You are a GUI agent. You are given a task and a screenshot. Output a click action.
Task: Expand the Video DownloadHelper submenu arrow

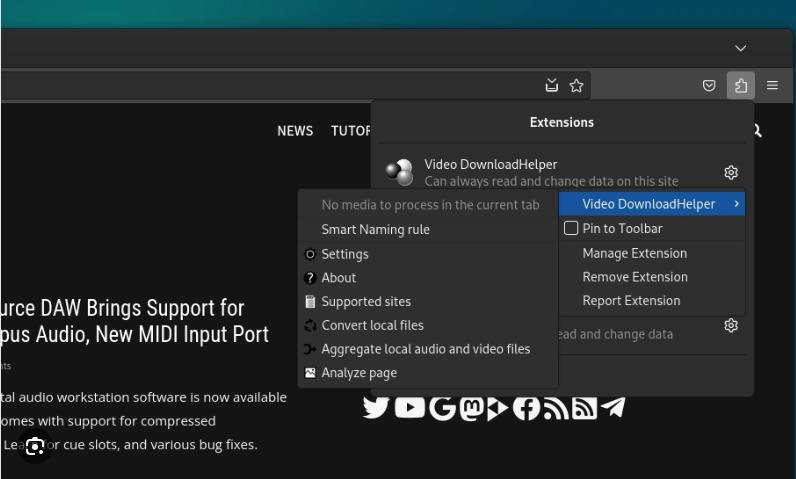pos(736,203)
